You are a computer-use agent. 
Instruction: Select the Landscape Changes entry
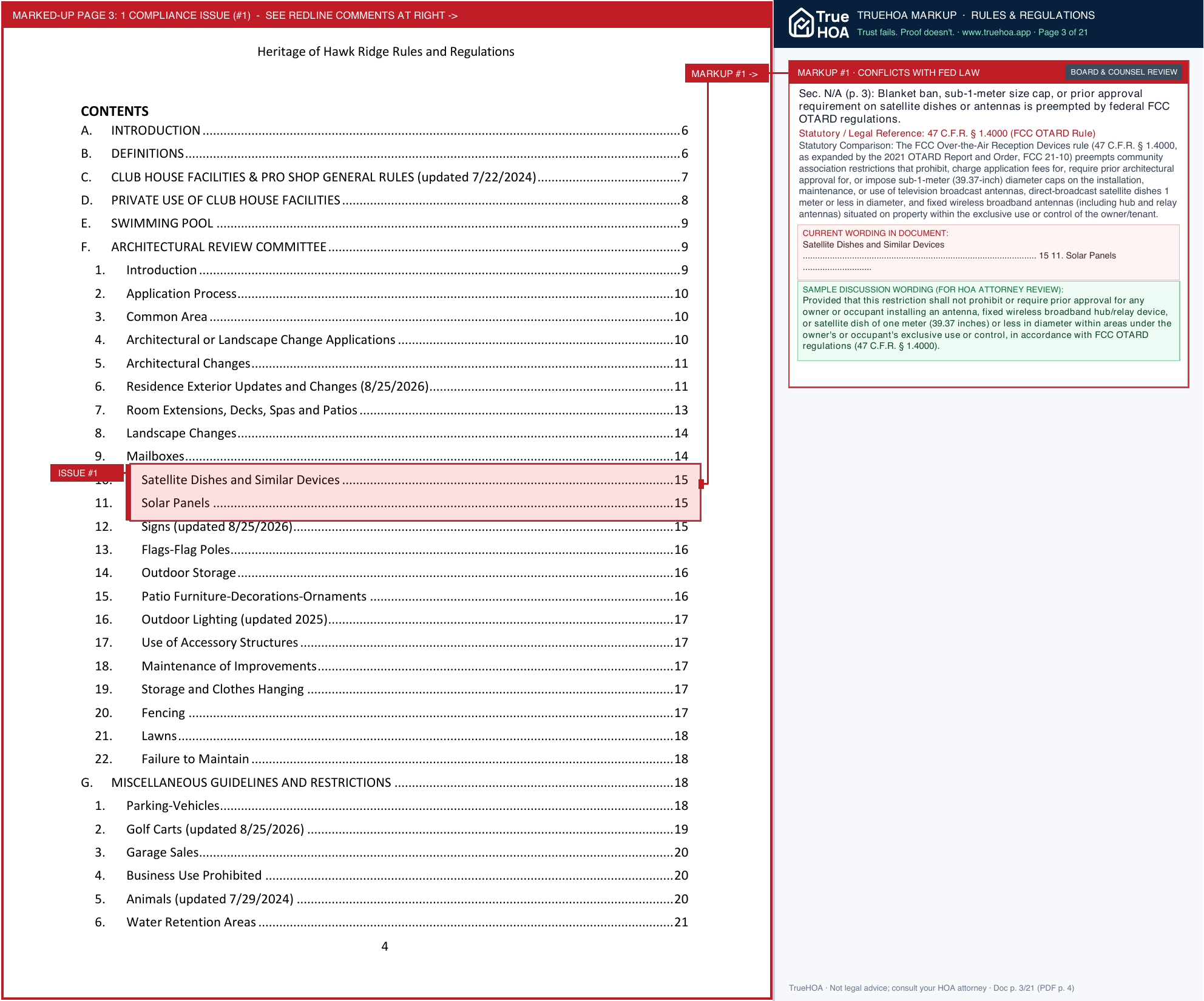click(x=391, y=433)
